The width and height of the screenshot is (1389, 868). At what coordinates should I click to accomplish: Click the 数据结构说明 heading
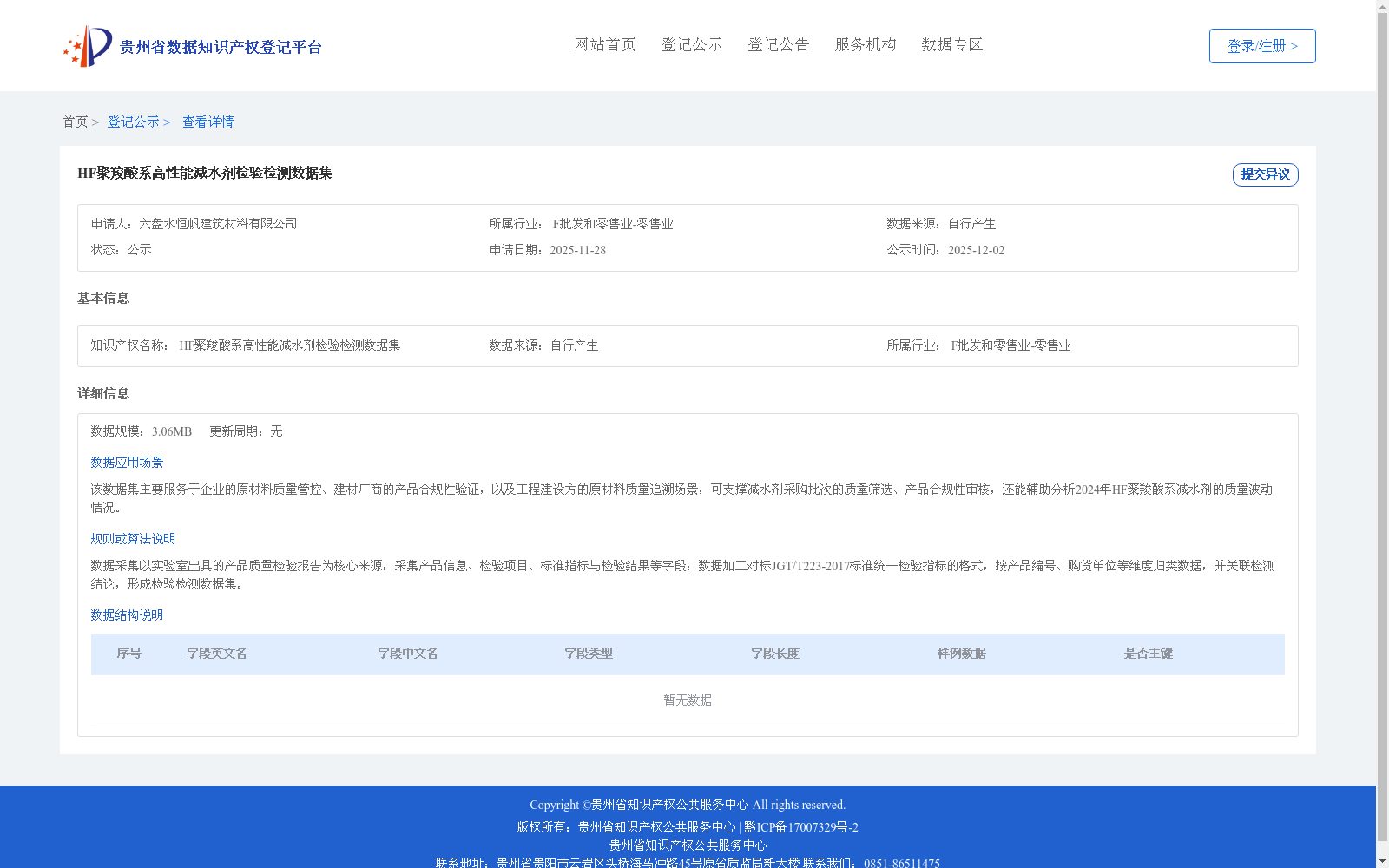[127, 615]
